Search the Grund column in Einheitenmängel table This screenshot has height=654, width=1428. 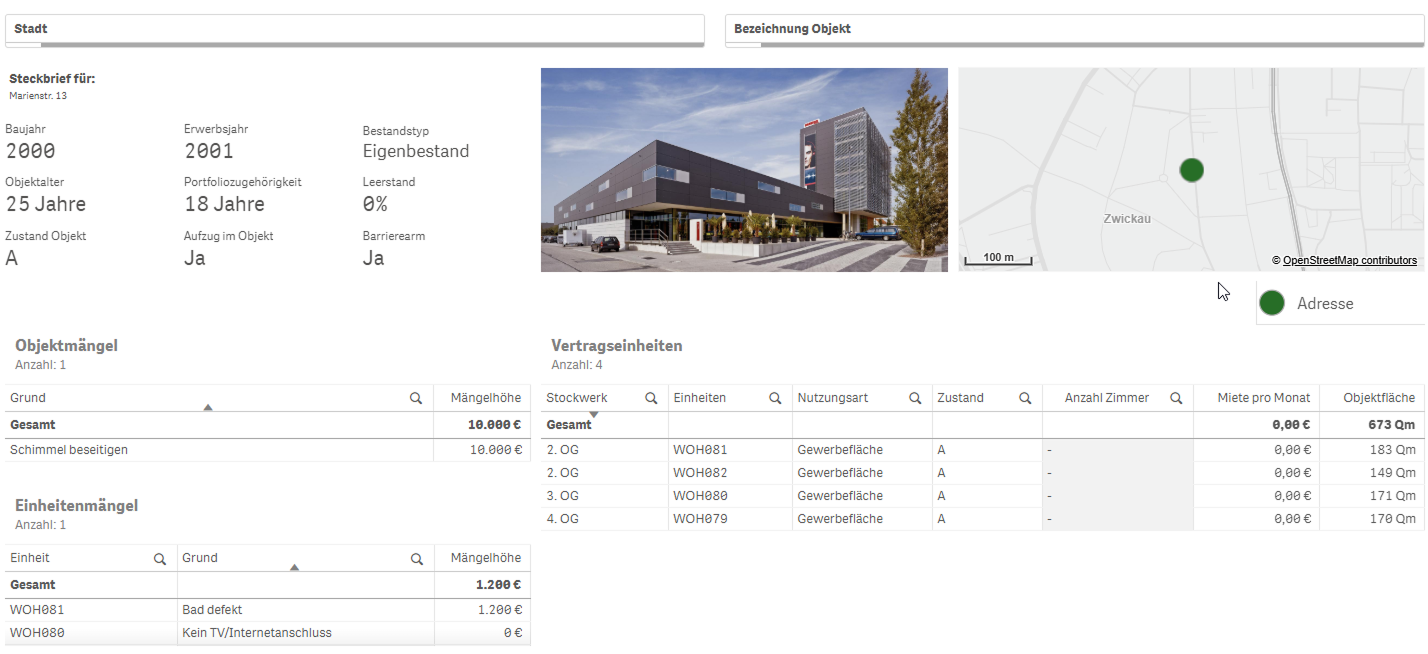tap(416, 558)
